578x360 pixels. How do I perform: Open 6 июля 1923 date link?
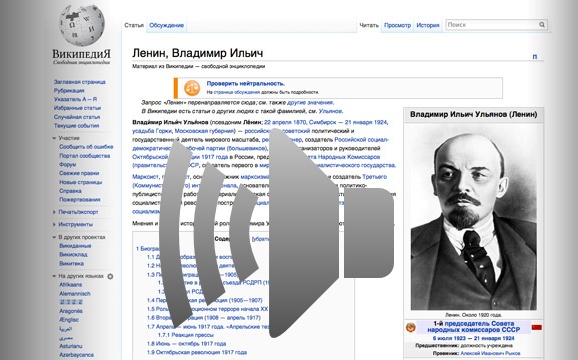coord(450,338)
